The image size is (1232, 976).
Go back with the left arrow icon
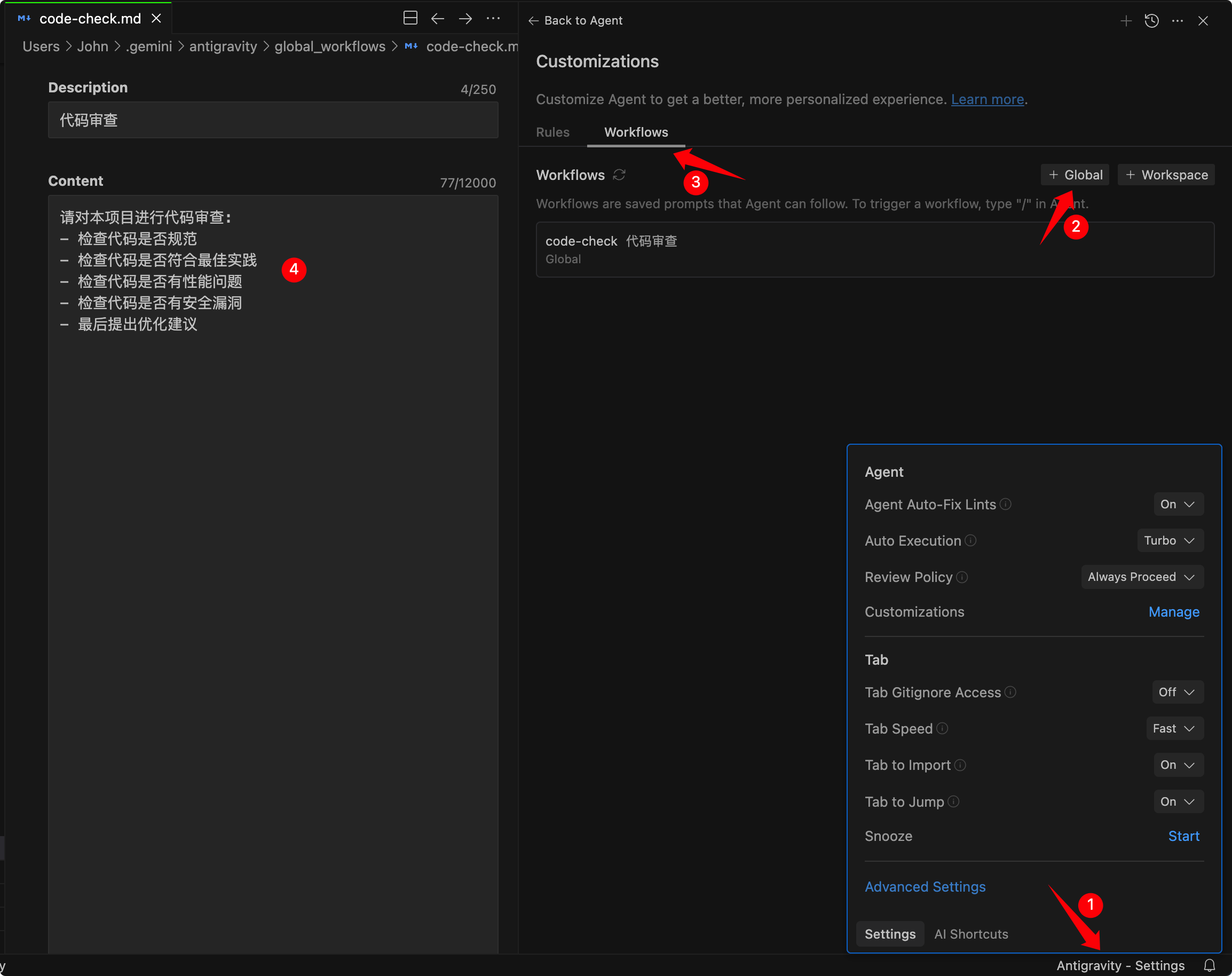(x=438, y=19)
